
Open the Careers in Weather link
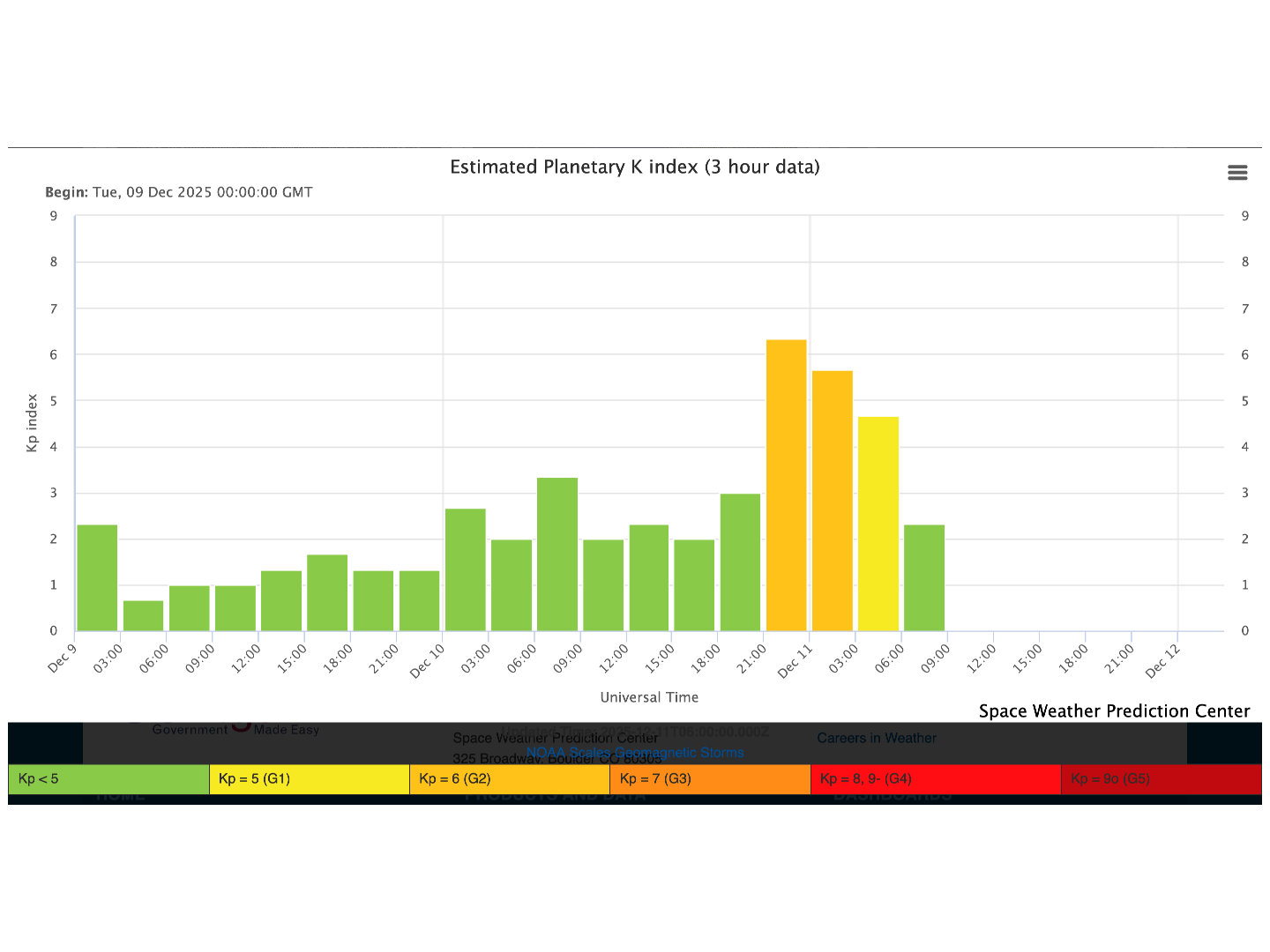pos(876,738)
